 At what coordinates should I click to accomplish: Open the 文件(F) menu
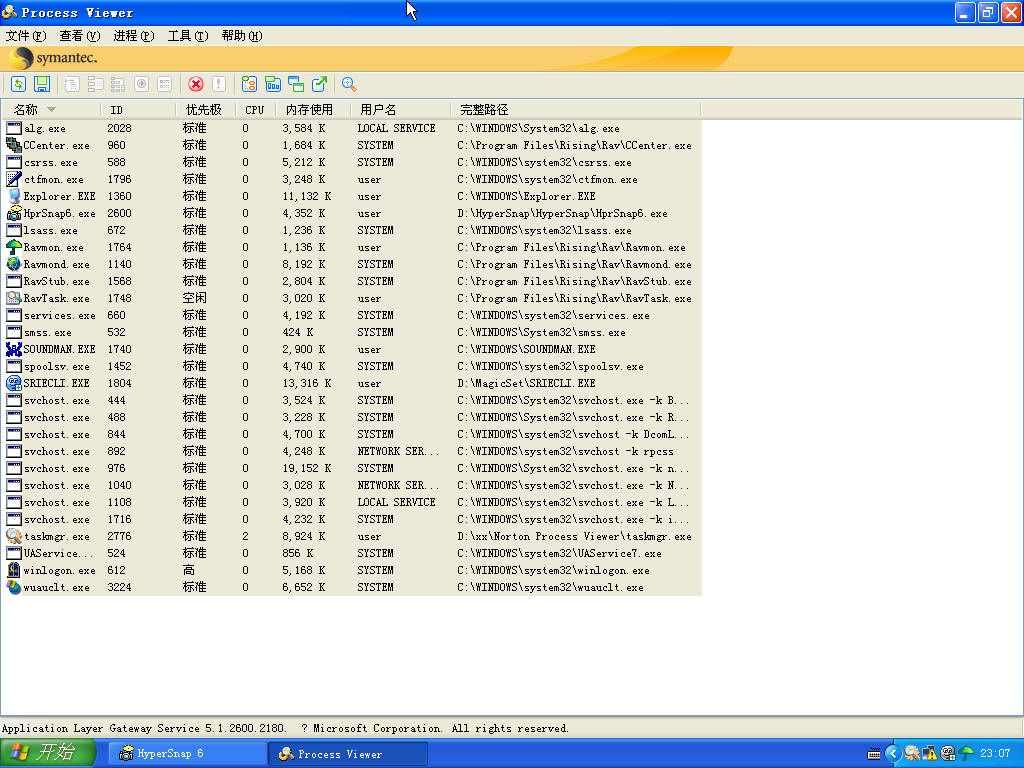(x=25, y=35)
